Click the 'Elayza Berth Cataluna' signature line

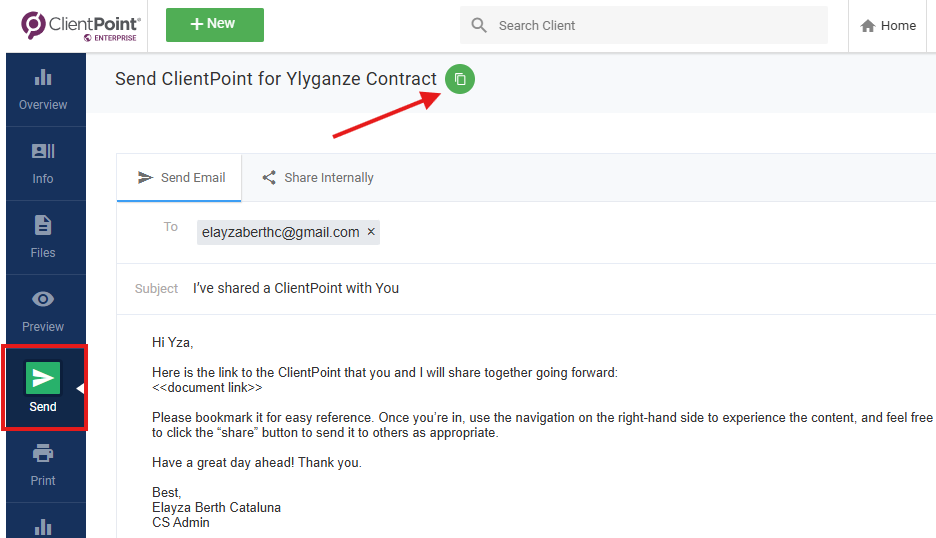point(216,508)
